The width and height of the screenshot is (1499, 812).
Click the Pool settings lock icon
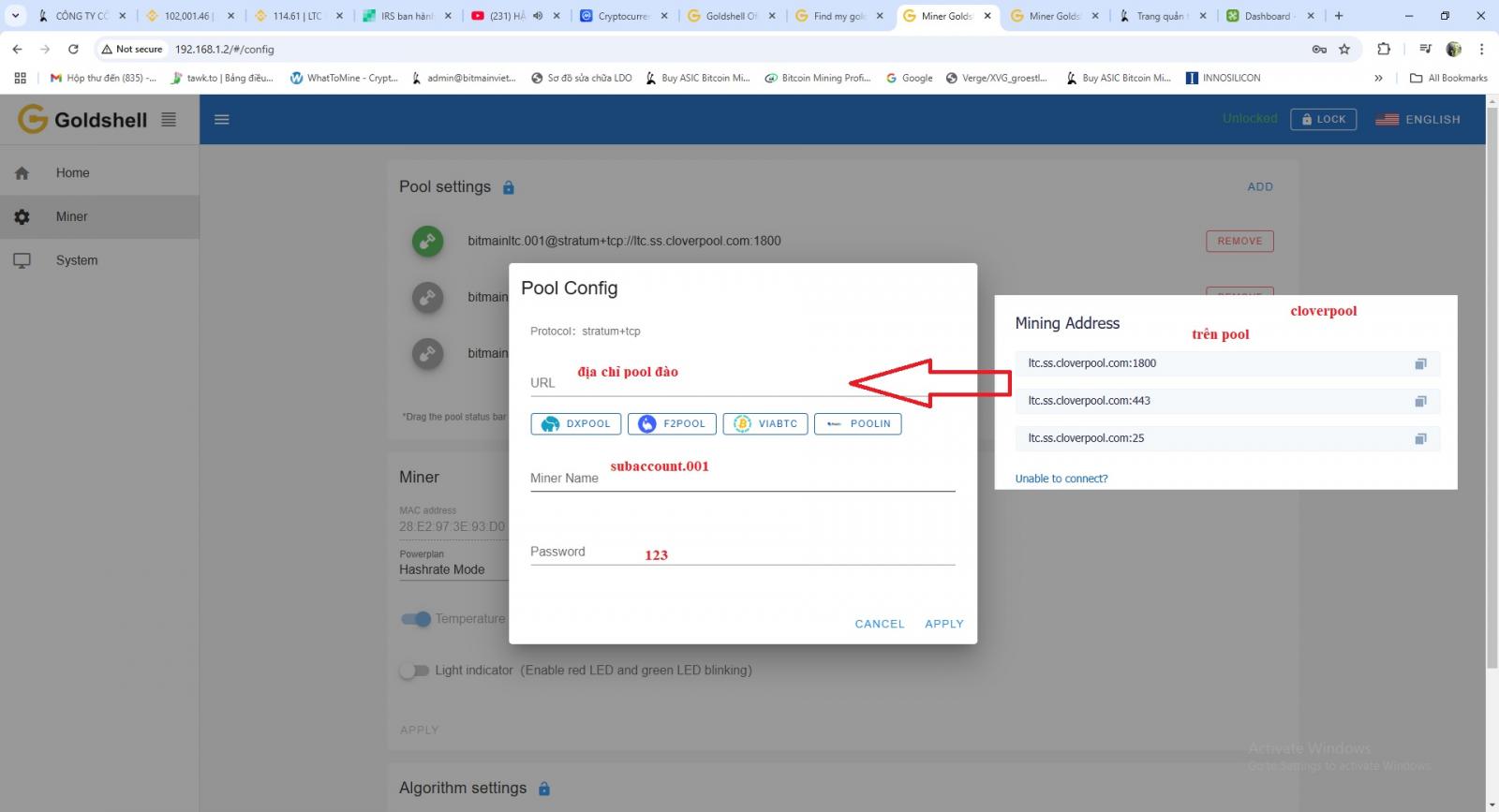[509, 187]
